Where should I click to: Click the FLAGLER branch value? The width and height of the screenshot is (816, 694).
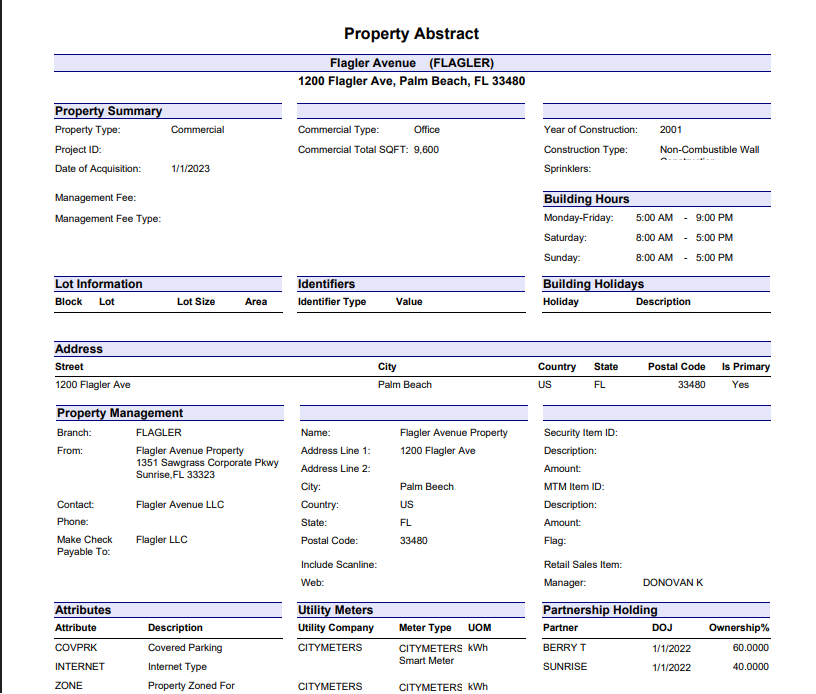tap(160, 432)
